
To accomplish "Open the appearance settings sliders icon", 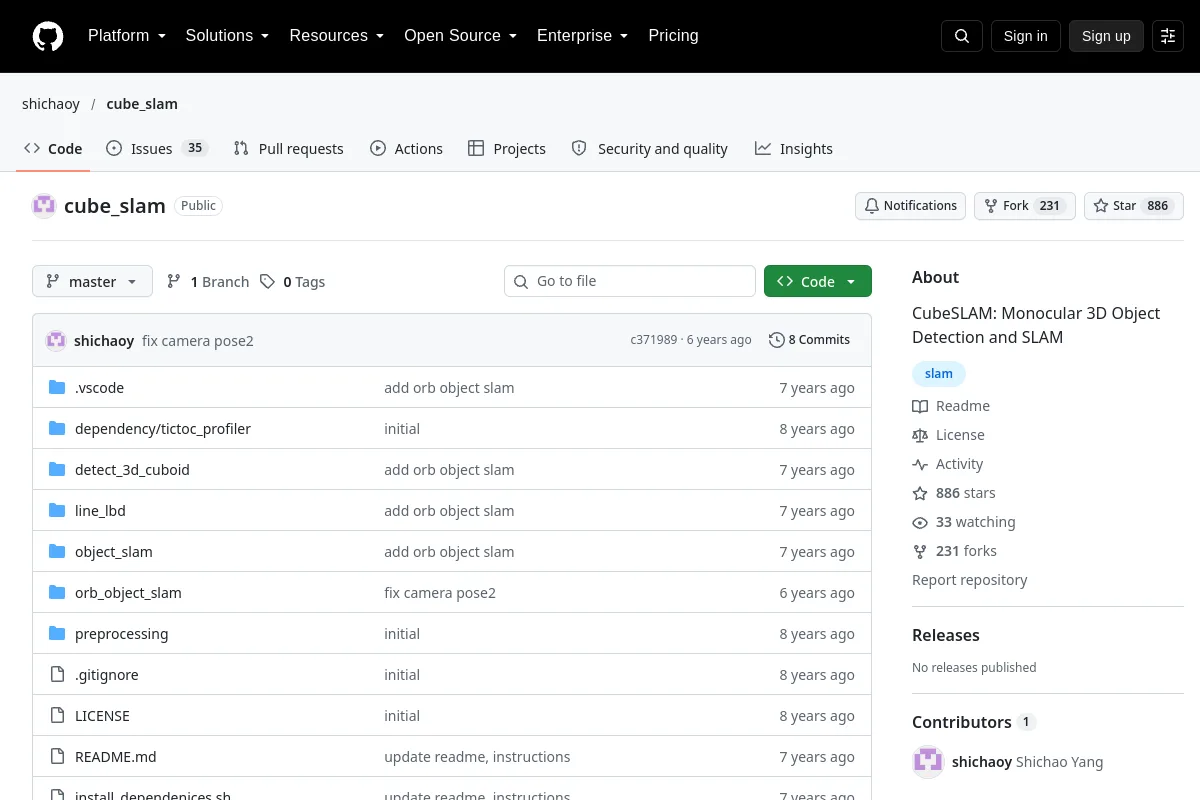I will [1168, 36].
